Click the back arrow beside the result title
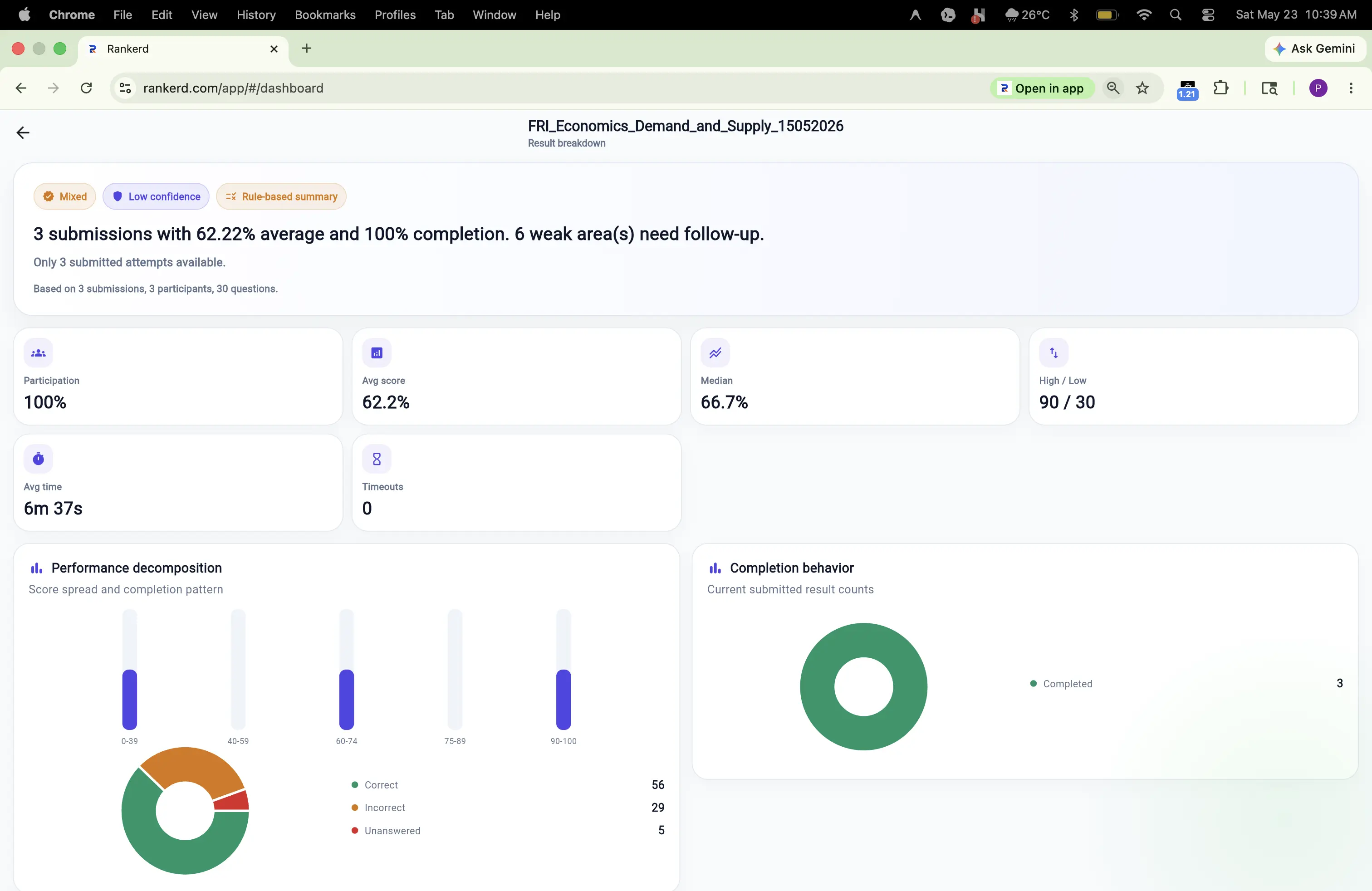Screen dimensions: 1372x891 [23, 133]
